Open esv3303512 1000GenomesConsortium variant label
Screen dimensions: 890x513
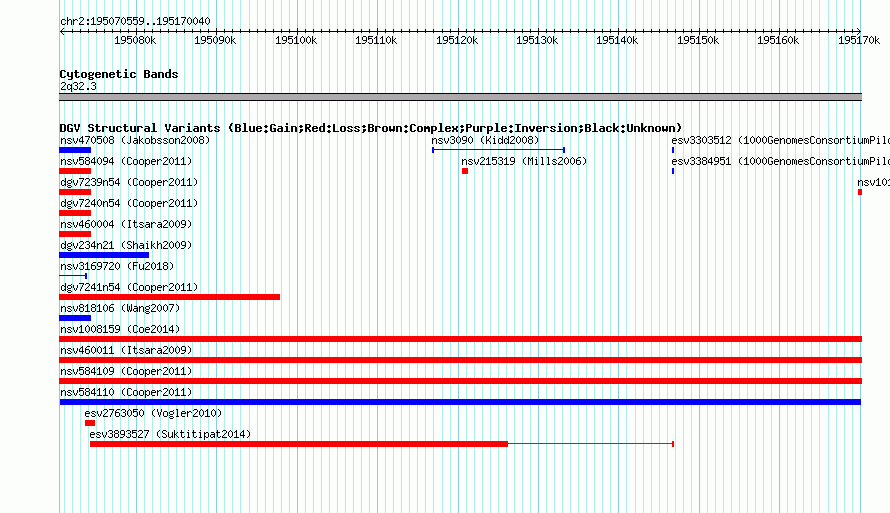click(780, 140)
